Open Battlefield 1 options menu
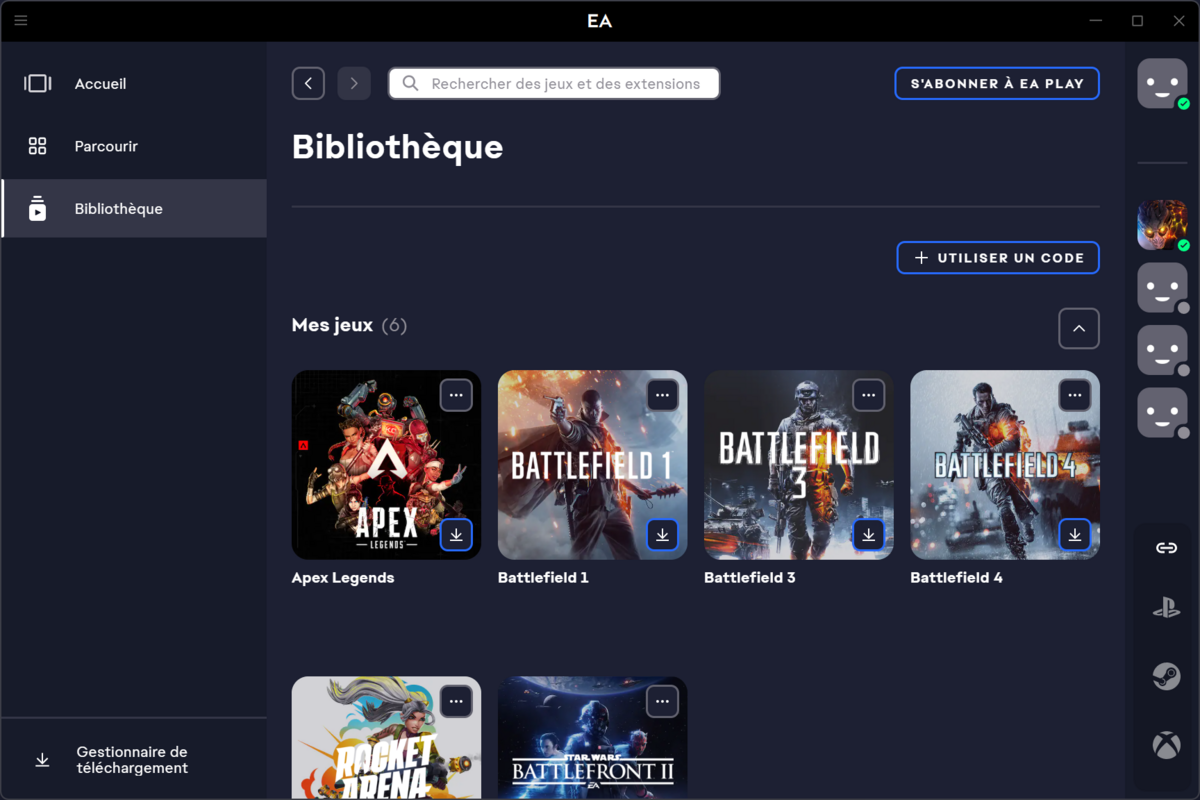Image resolution: width=1200 pixels, height=800 pixels. tap(662, 395)
